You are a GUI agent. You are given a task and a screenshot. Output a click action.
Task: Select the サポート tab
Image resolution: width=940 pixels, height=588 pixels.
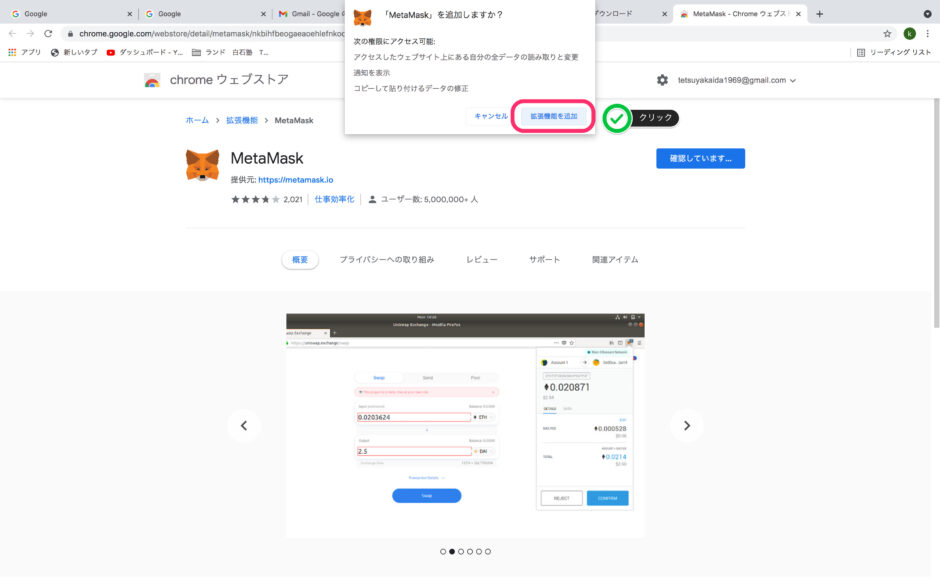pyautogui.click(x=544, y=260)
